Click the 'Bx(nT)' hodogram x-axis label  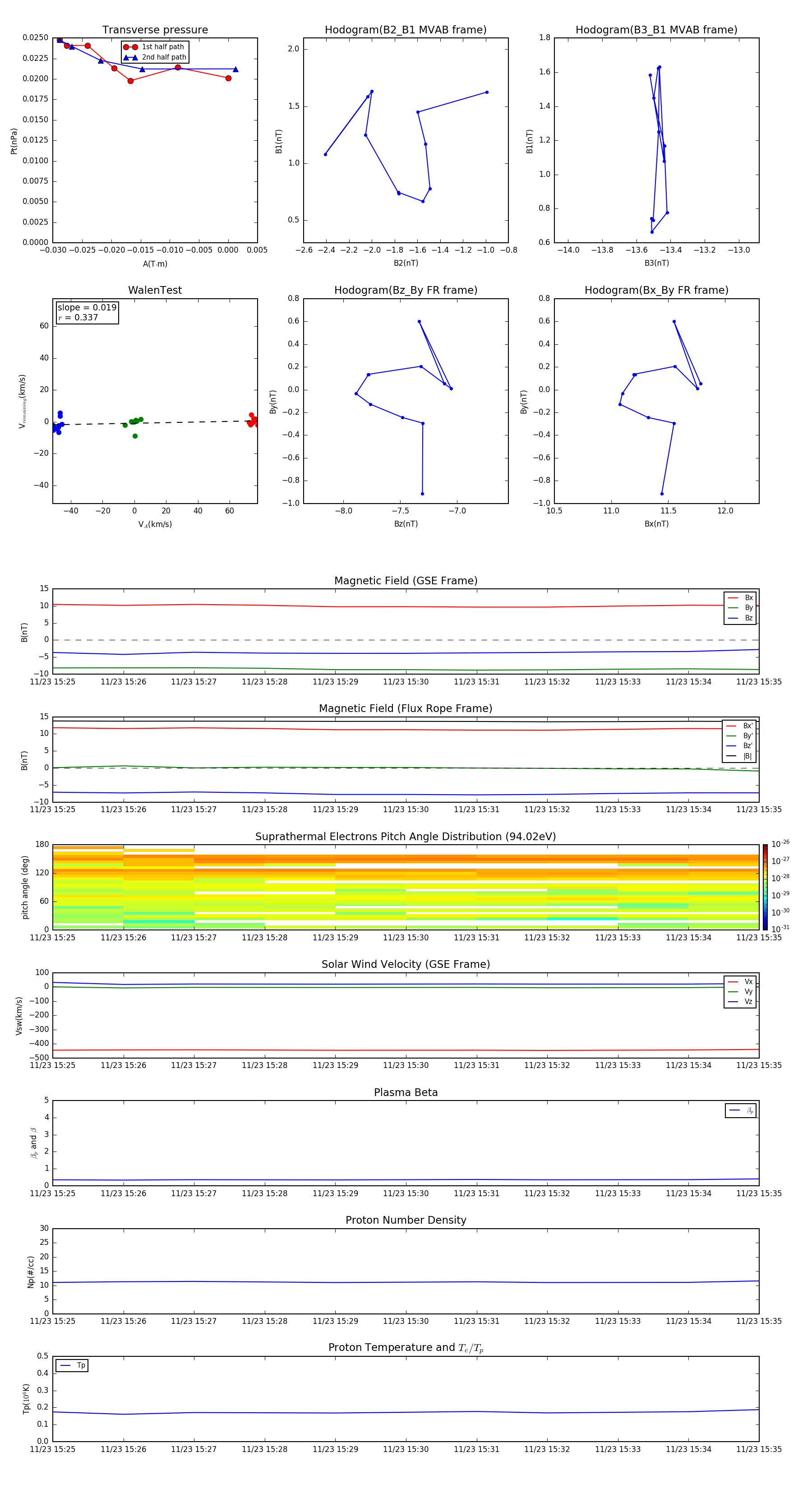(x=656, y=524)
